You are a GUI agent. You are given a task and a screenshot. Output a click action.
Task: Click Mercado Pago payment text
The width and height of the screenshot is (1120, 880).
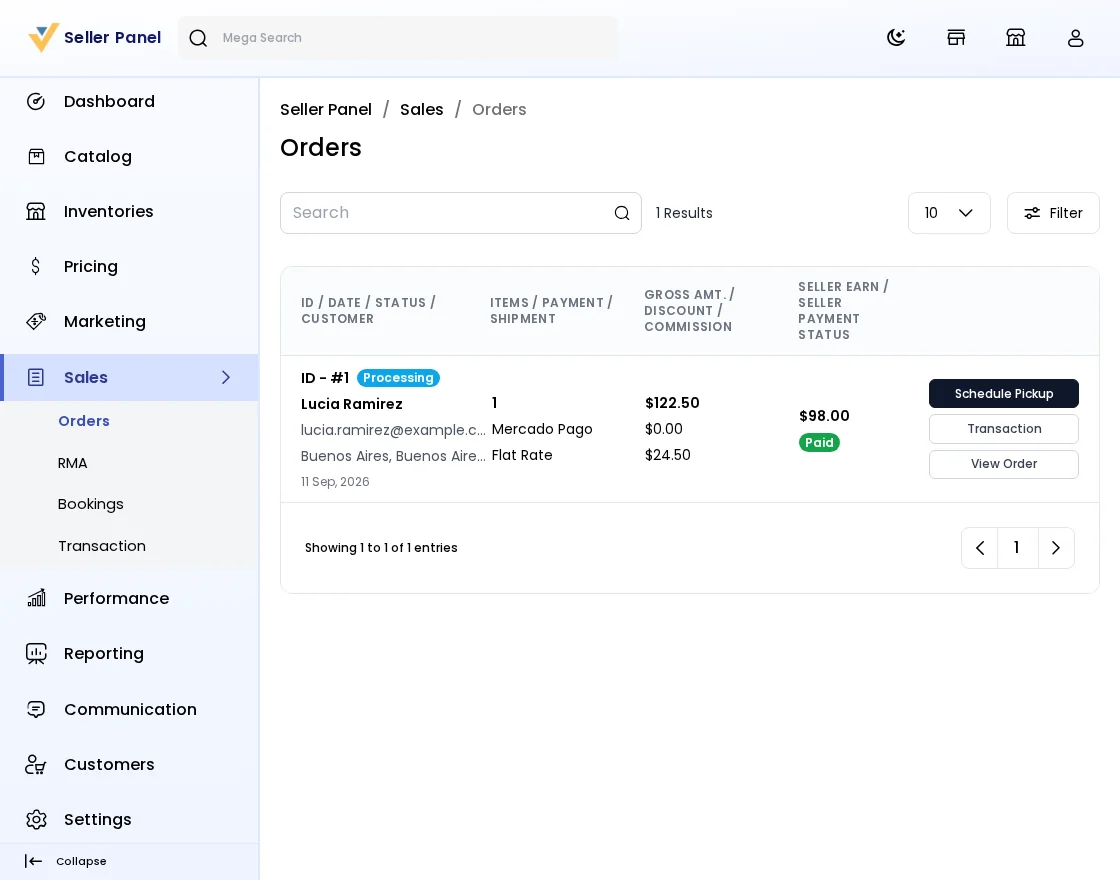(542, 429)
